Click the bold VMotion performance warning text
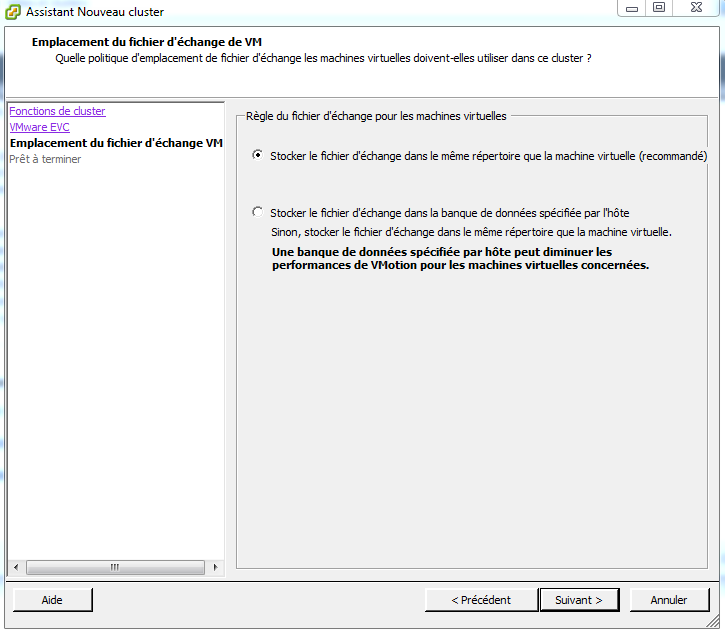The height and width of the screenshot is (632, 725). point(461,258)
